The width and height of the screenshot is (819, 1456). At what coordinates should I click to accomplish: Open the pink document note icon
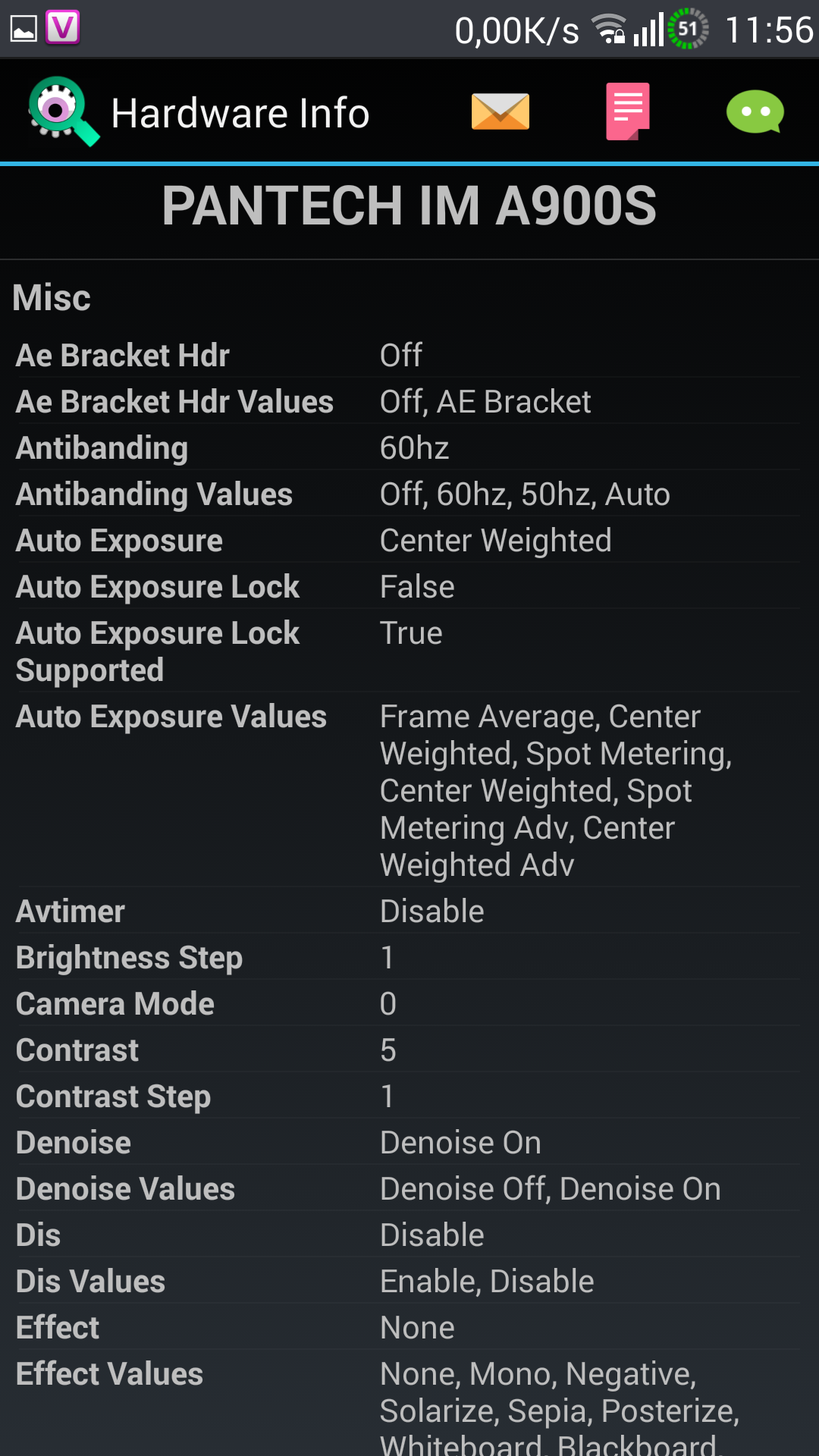click(627, 111)
